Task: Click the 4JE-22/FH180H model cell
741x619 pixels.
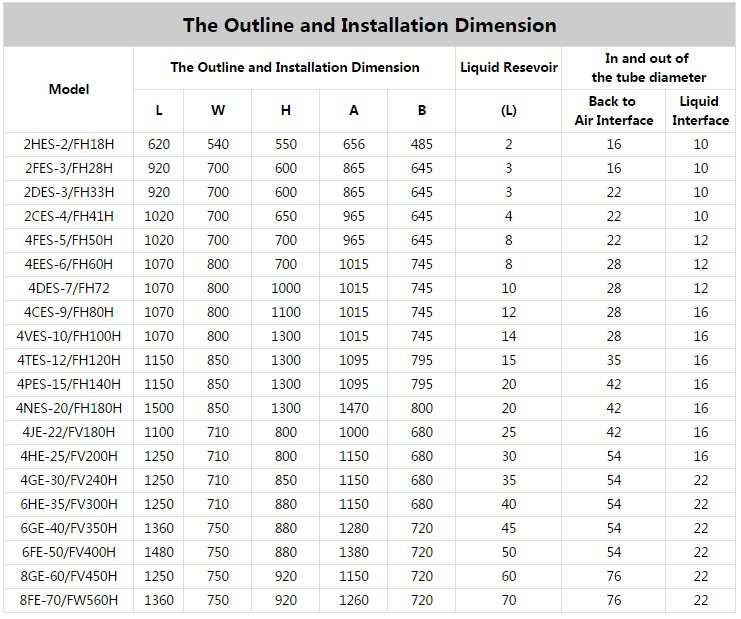Action: coord(68,432)
